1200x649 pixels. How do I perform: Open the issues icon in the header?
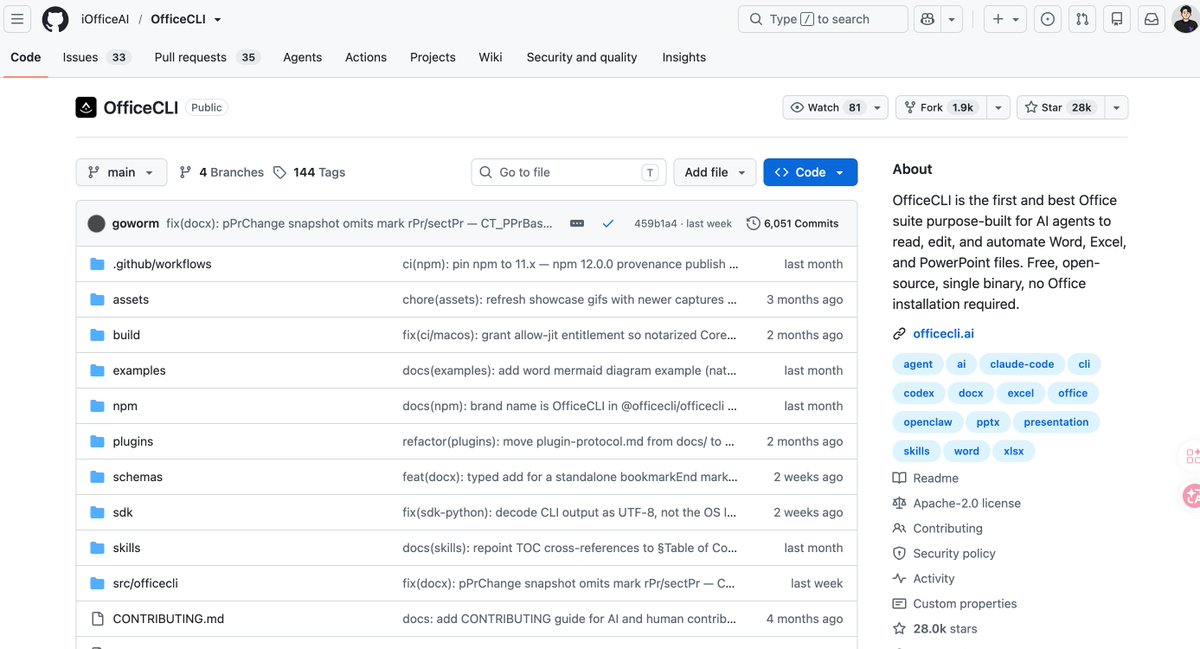pos(1048,19)
